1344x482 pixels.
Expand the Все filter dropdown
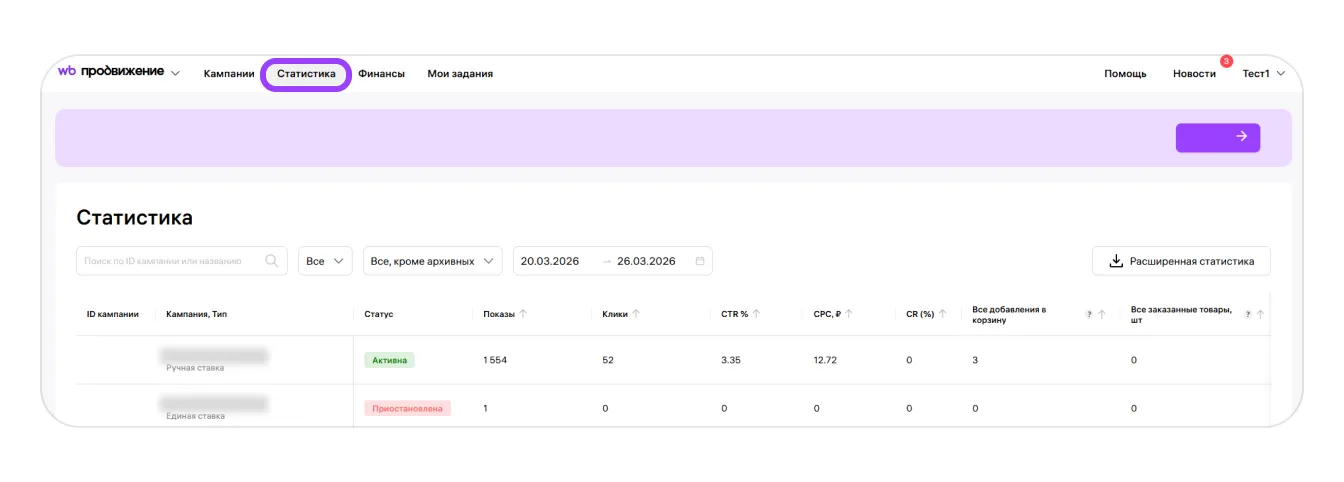coord(326,261)
